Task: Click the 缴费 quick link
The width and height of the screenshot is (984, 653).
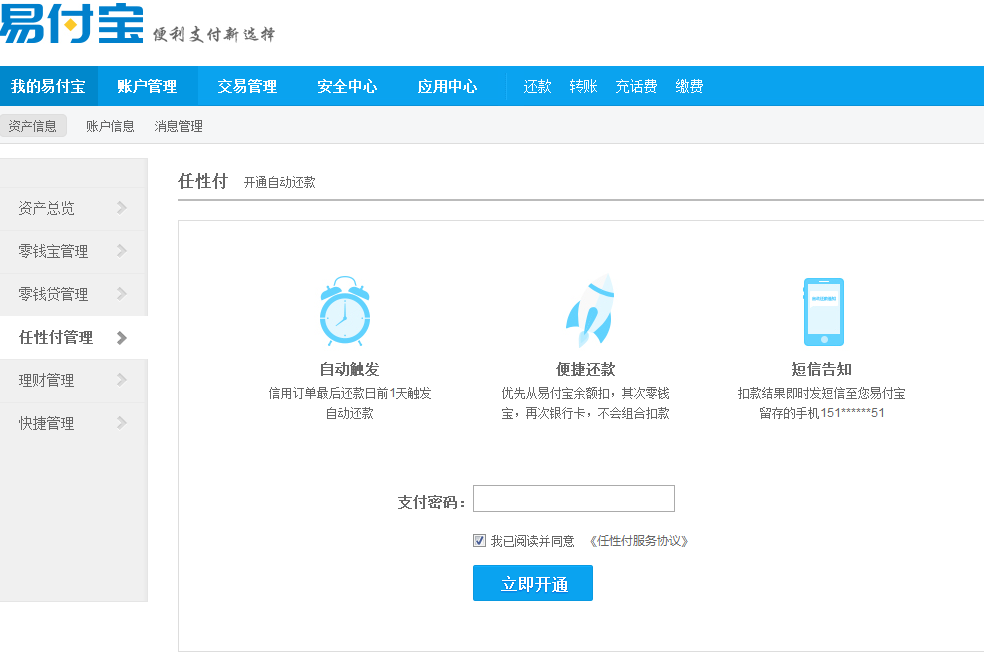Action: click(x=689, y=86)
